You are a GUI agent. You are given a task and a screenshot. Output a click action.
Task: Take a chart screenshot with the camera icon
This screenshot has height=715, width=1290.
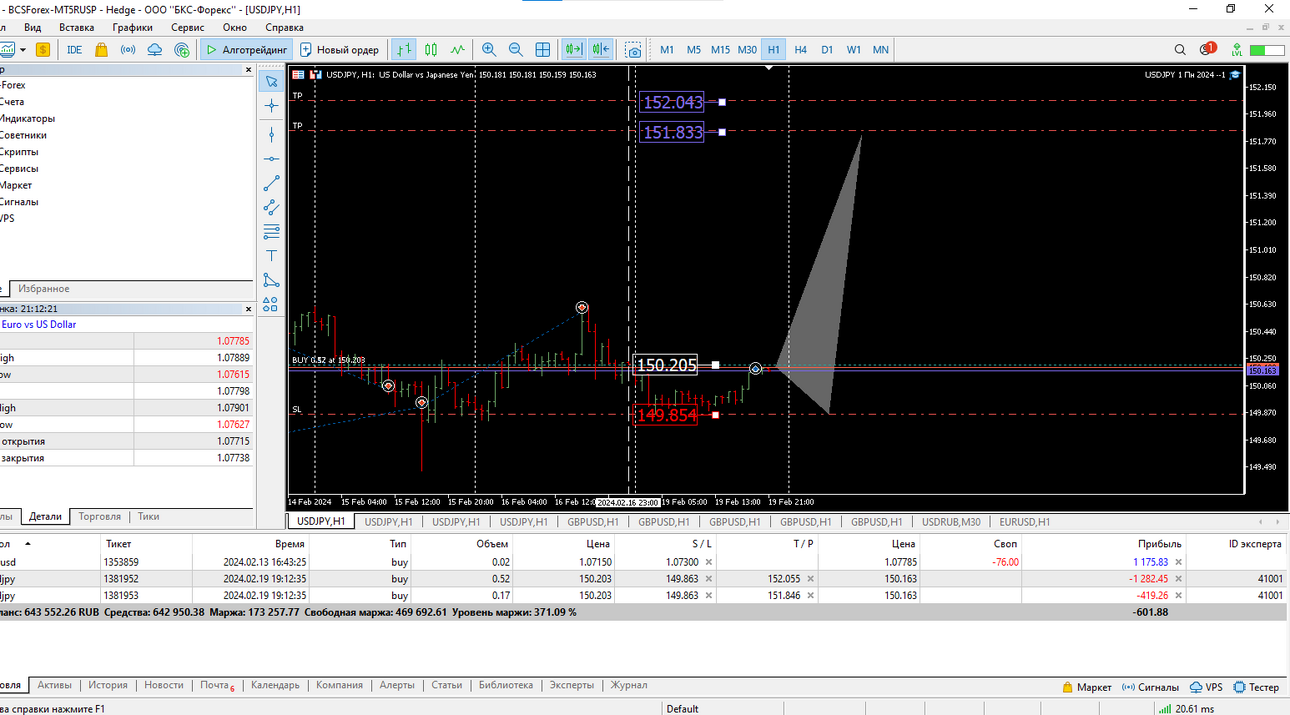[x=634, y=49]
